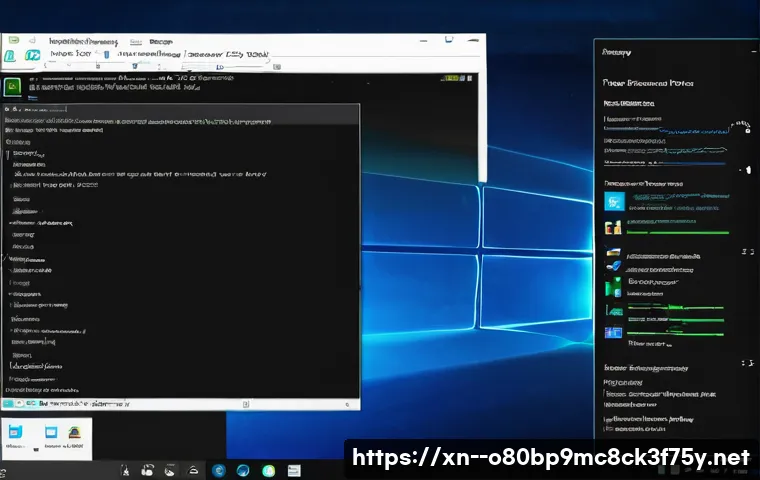Click the small blue icon in the white window's toolbar
The width and height of the screenshot is (760, 480).
(x=107, y=55)
